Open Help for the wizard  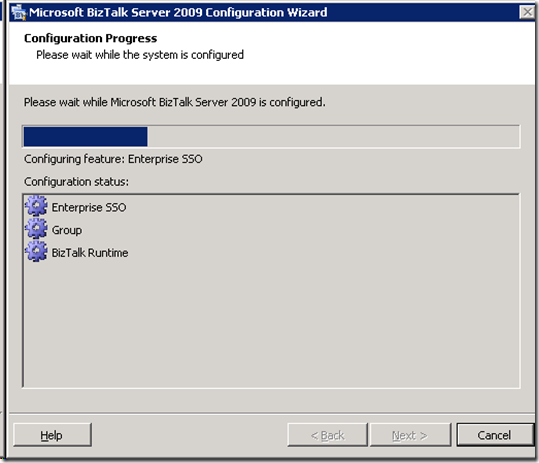[x=52, y=435]
